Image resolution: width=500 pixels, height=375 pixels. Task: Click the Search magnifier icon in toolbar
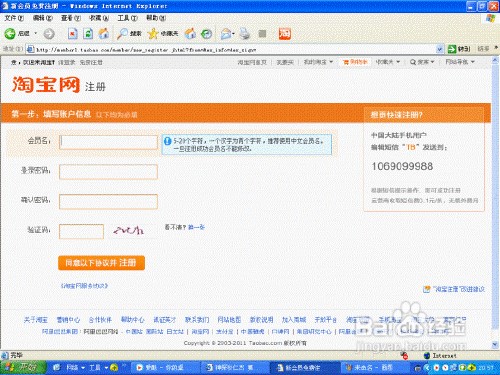pos(122,33)
